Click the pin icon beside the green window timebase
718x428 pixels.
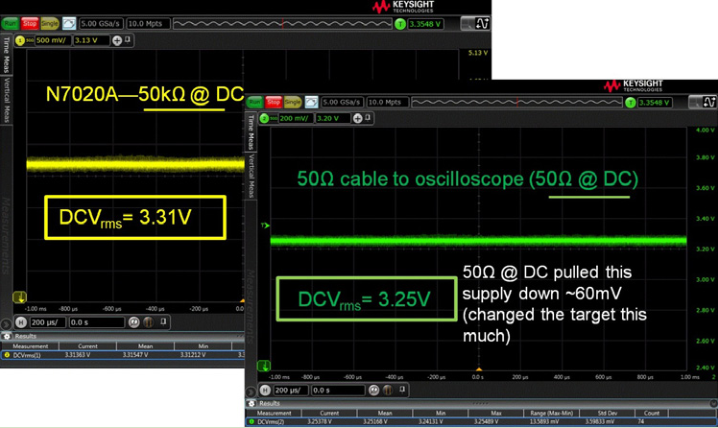point(402,390)
